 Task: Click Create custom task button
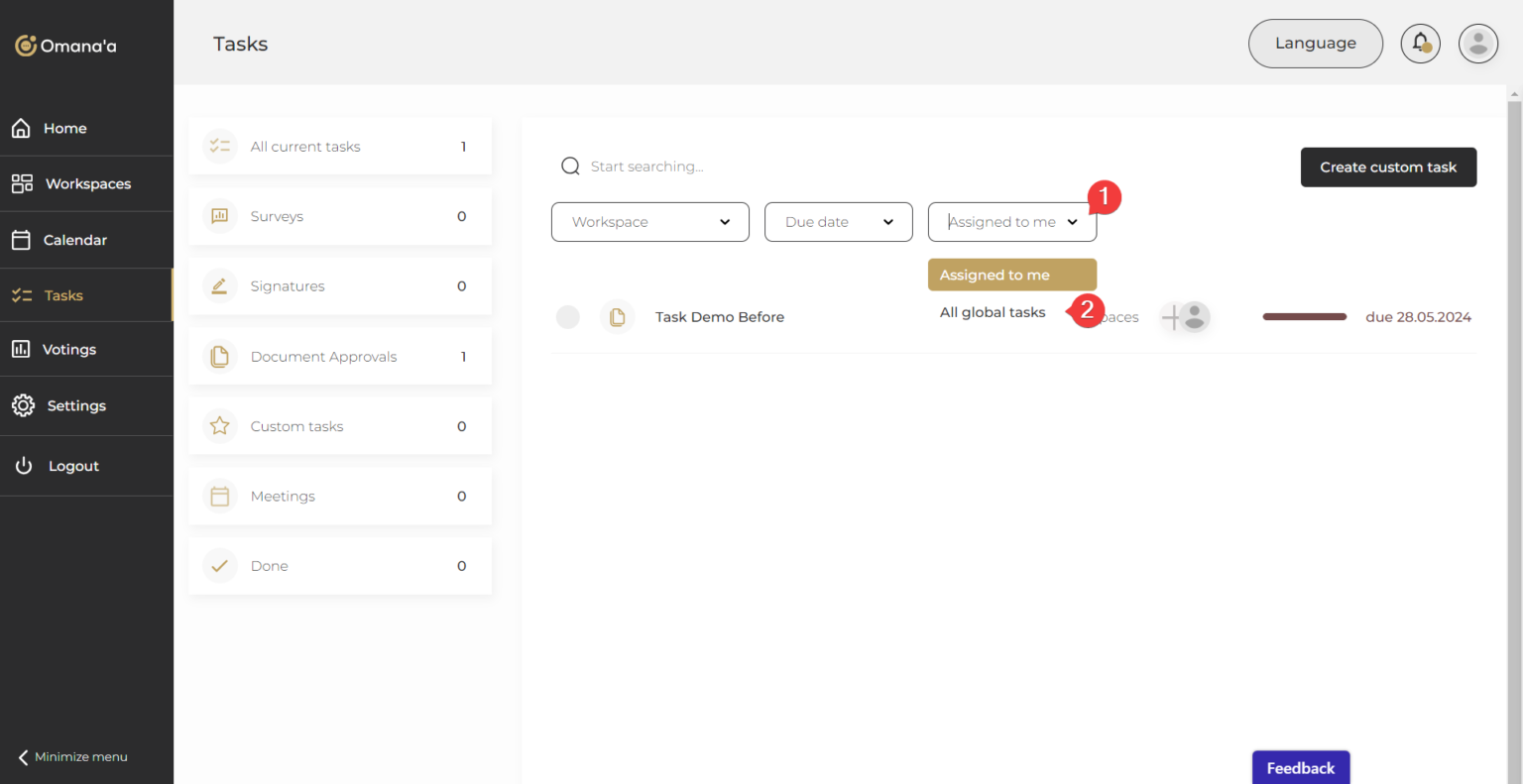[1388, 168]
